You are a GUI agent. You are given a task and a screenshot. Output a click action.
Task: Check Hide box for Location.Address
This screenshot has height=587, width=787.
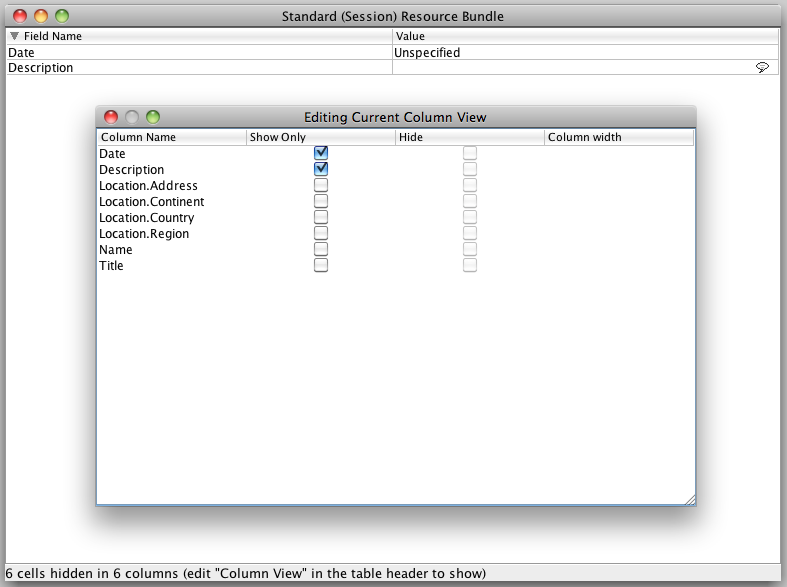[470, 185]
